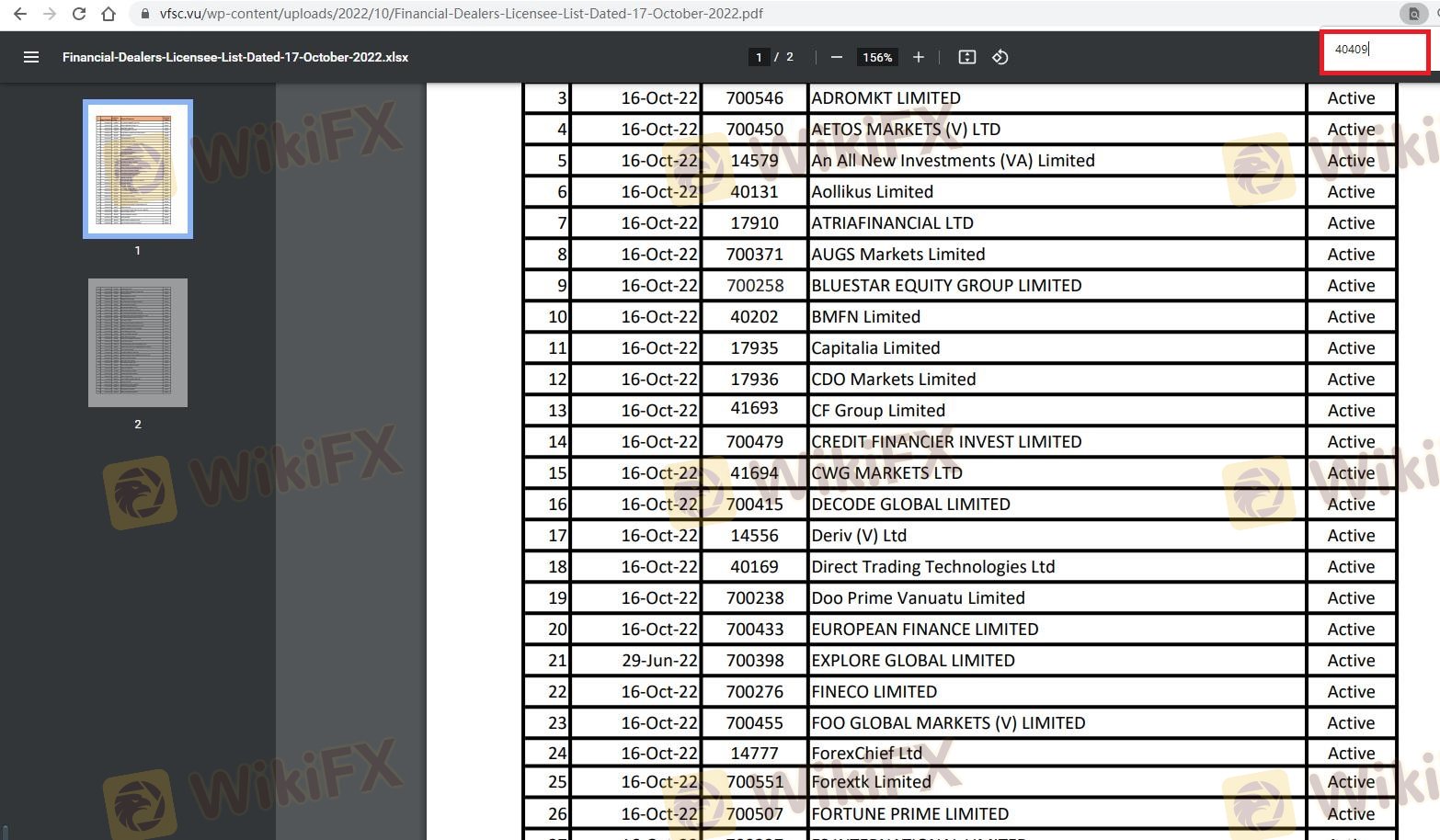The image size is (1440, 840).
Task: Click the PDF file name title
Action: (x=235, y=57)
